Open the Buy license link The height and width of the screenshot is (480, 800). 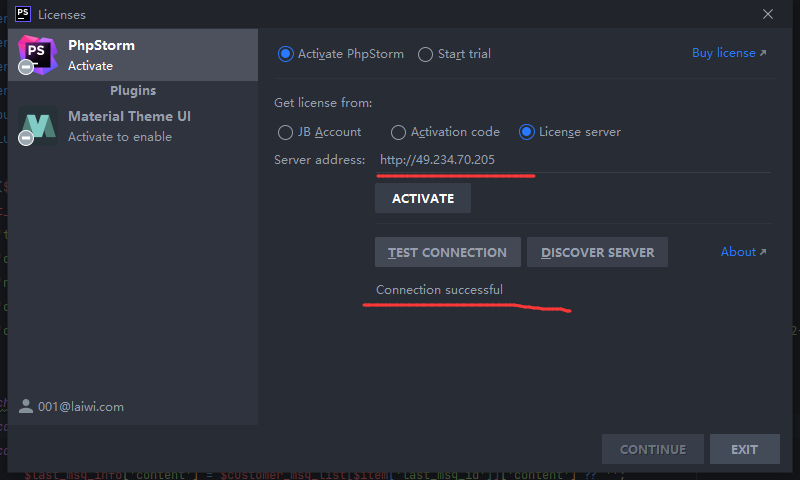tap(729, 53)
